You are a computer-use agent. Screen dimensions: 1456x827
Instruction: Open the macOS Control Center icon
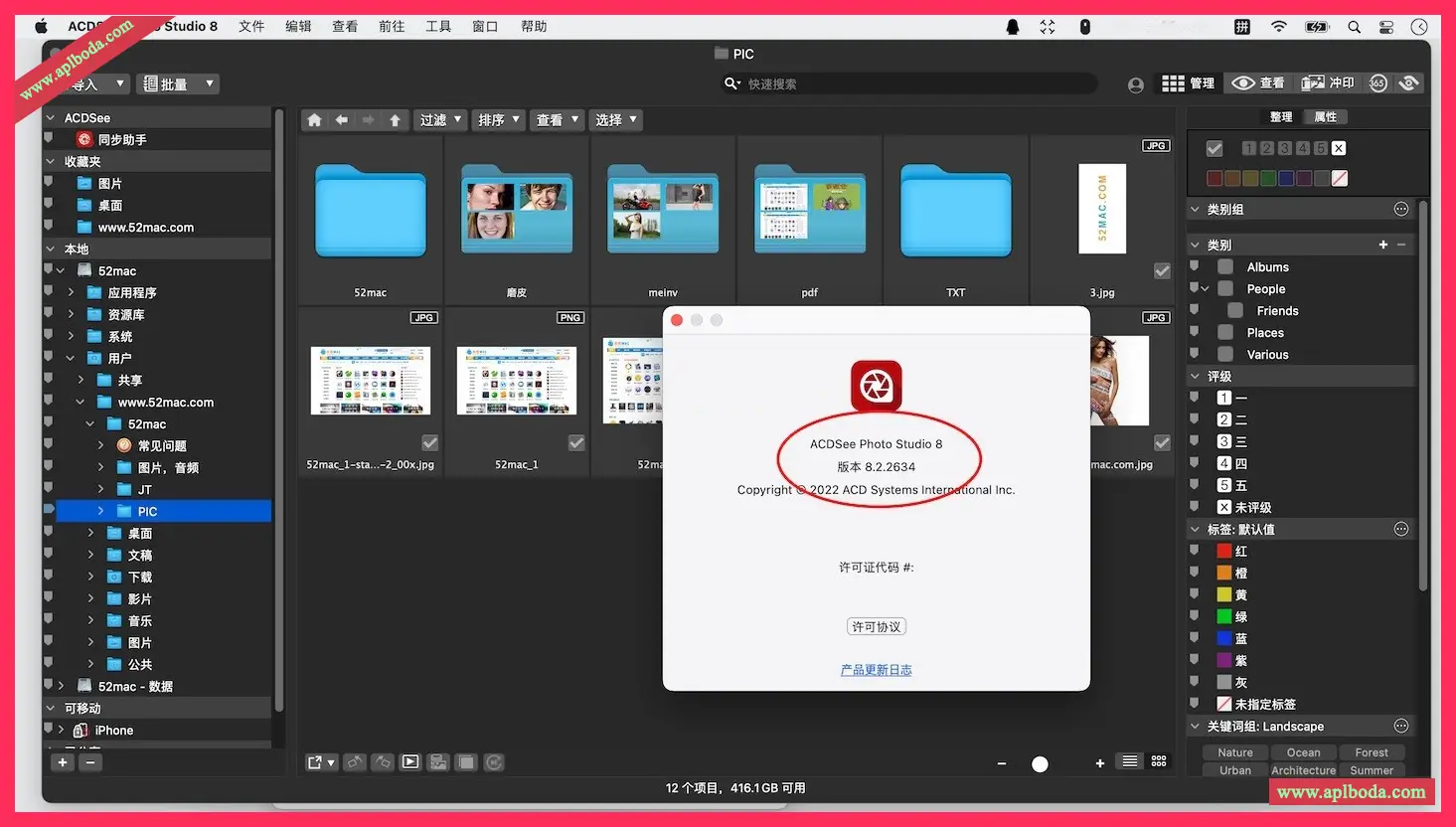(1386, 27)
